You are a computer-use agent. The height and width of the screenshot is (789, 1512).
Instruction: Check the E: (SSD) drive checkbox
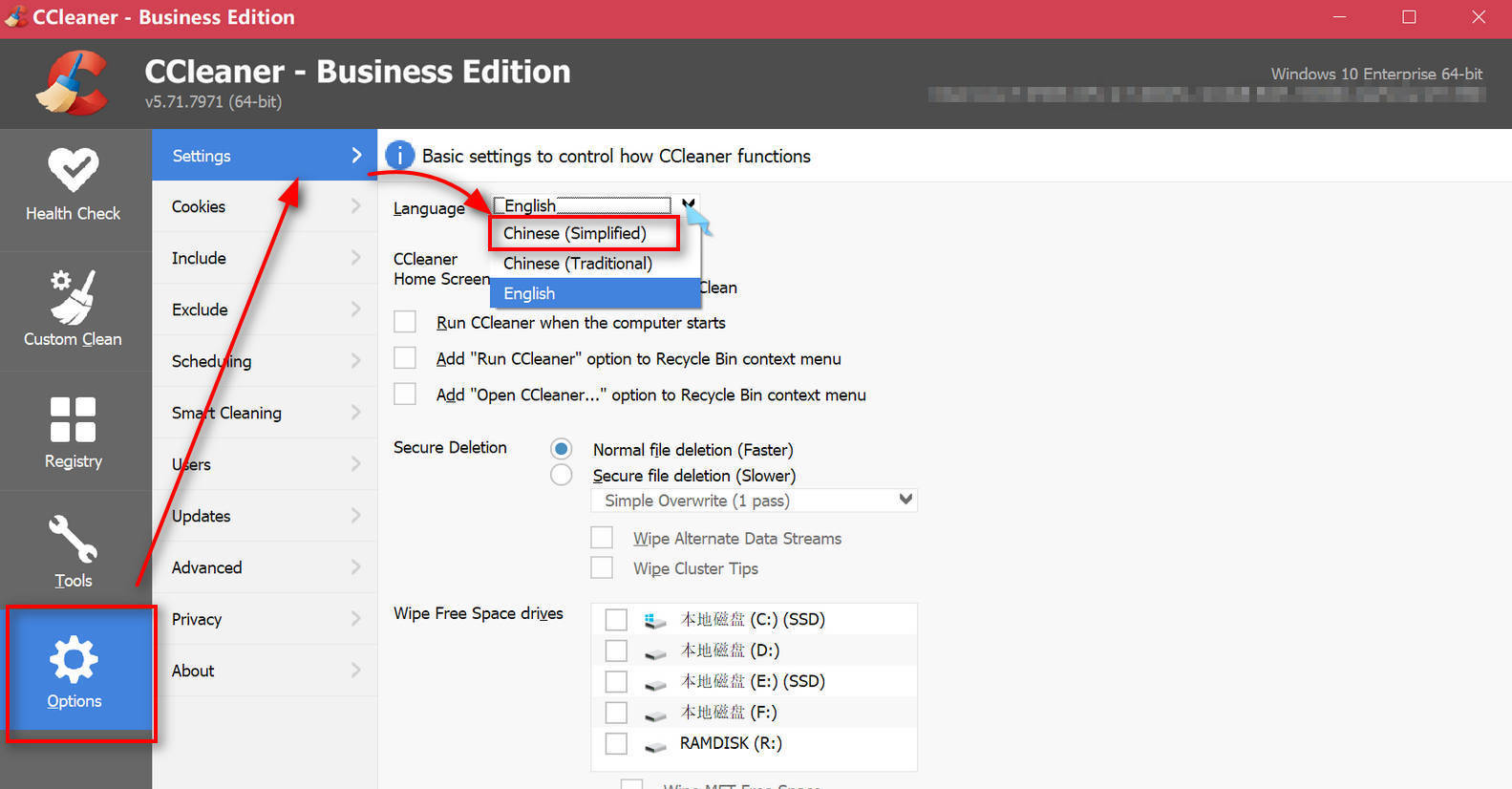616,682
